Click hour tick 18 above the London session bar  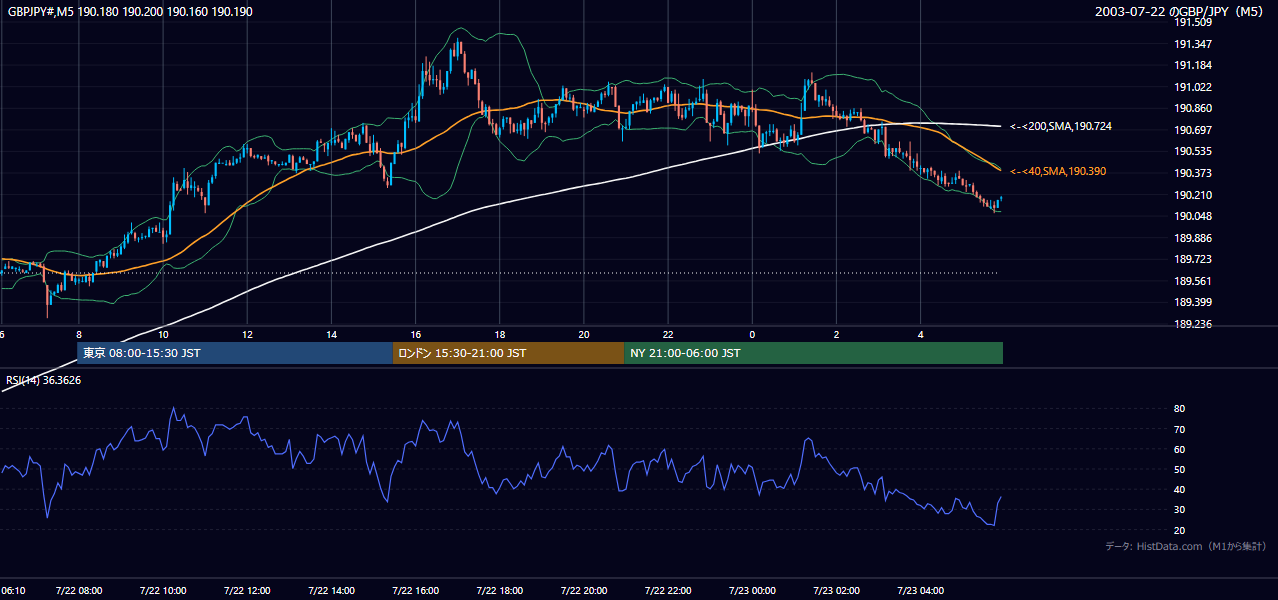(x=500, y=335)
